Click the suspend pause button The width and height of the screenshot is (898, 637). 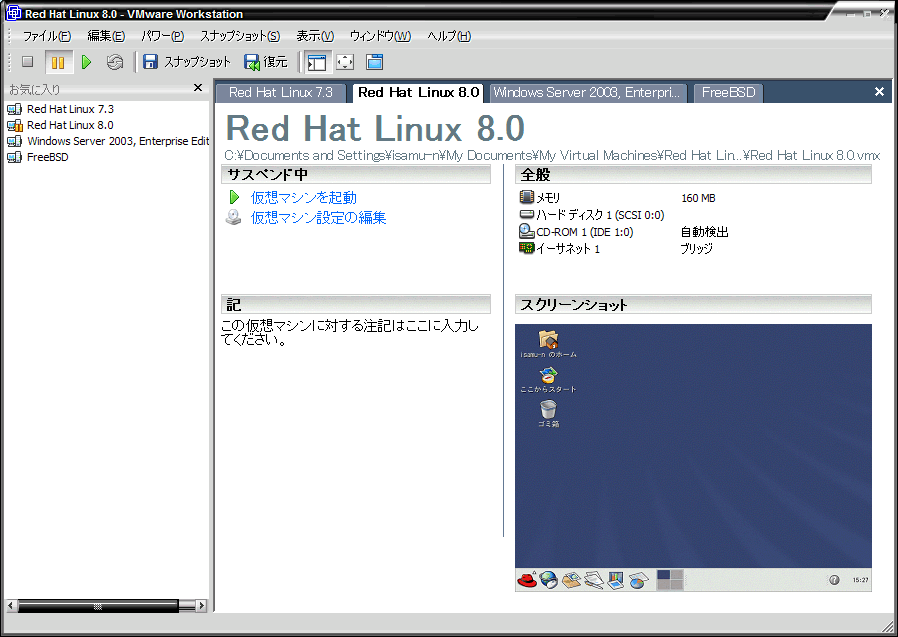[x=58, y=62]
